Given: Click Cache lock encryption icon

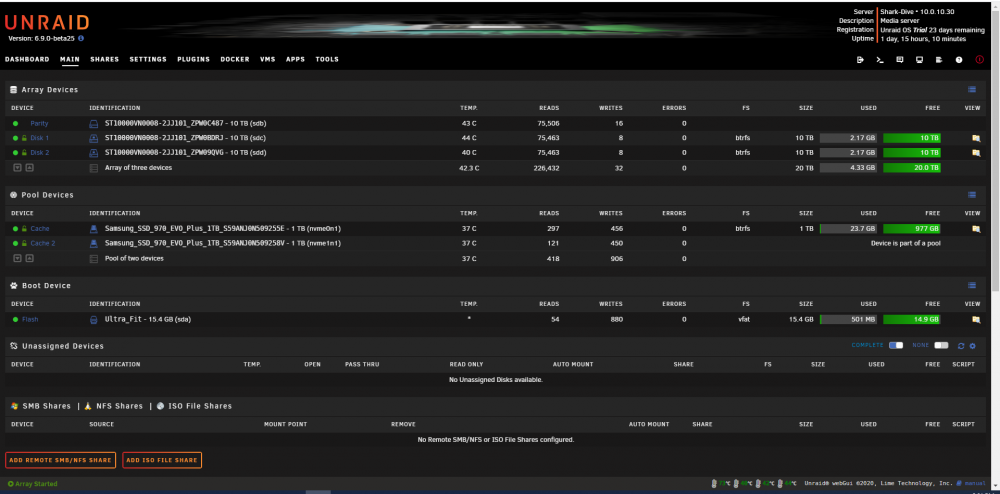Looking at the screenshot, I should point(24,228).
